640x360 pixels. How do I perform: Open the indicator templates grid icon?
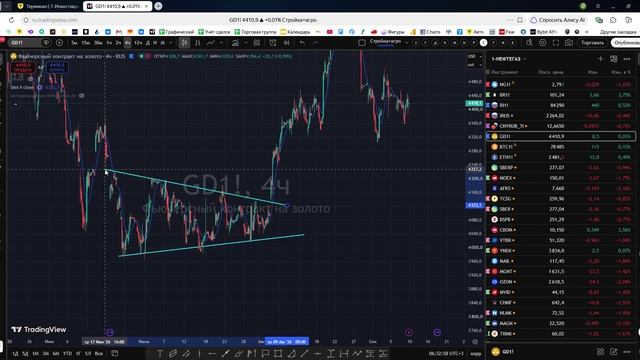pos(256,43)
